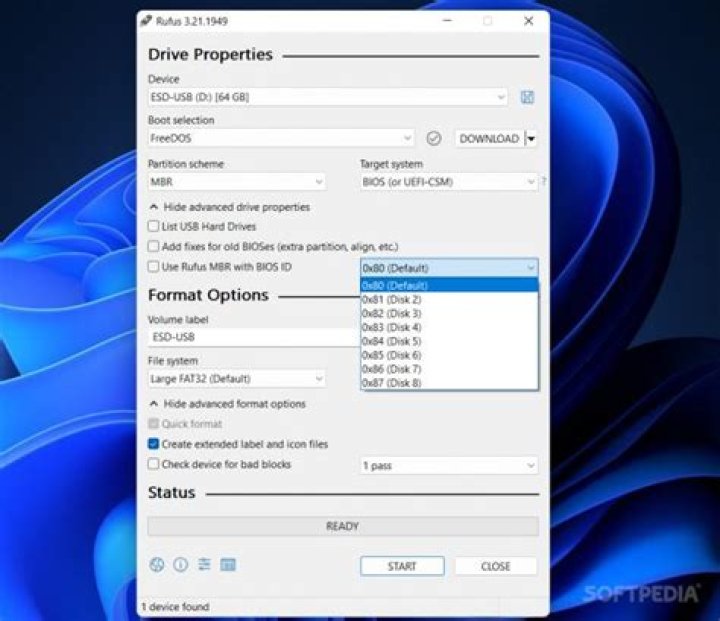Open language globe icon
The height and width of the screenshot is (621, 720).
pyautogui.click(x=156, y=565)
